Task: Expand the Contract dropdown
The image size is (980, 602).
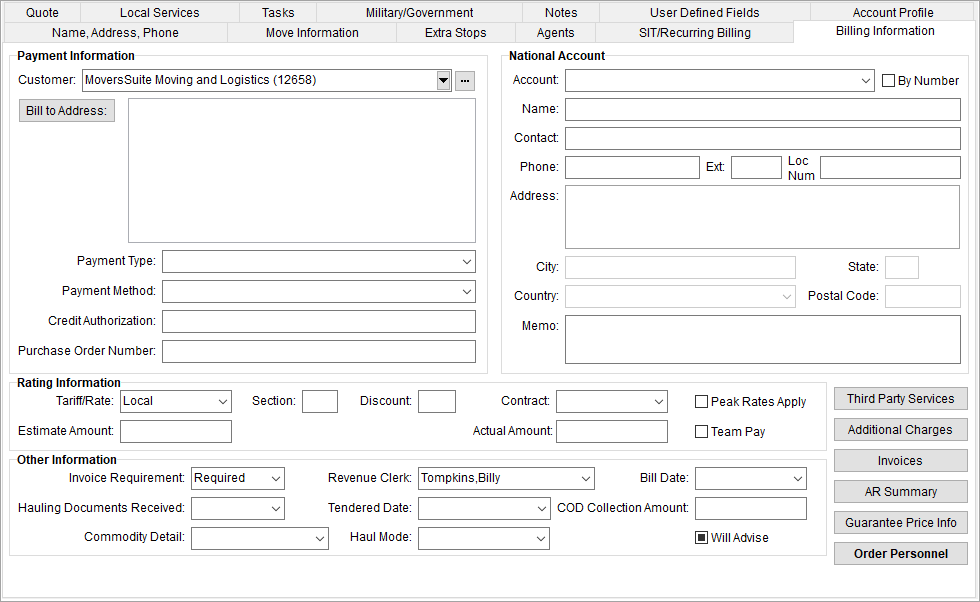Action: [x=658, y=401]
